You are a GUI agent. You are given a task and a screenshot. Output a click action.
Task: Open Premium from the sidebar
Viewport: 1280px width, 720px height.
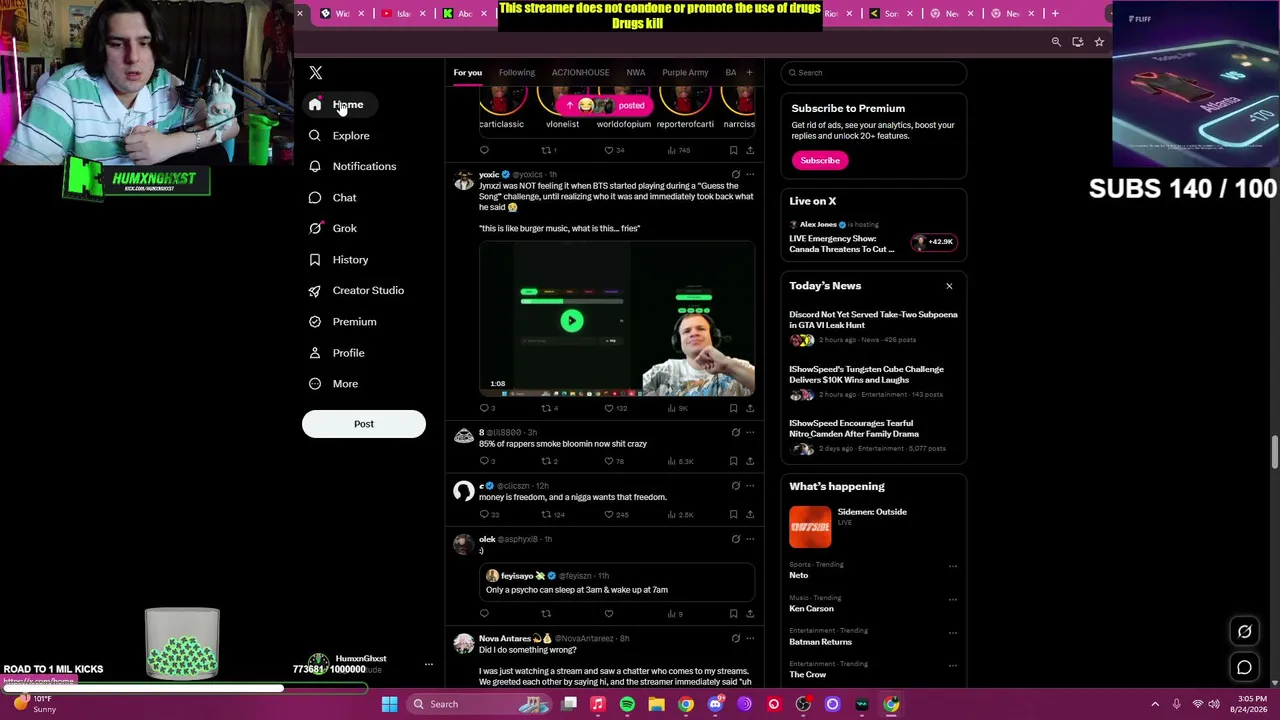343,322
